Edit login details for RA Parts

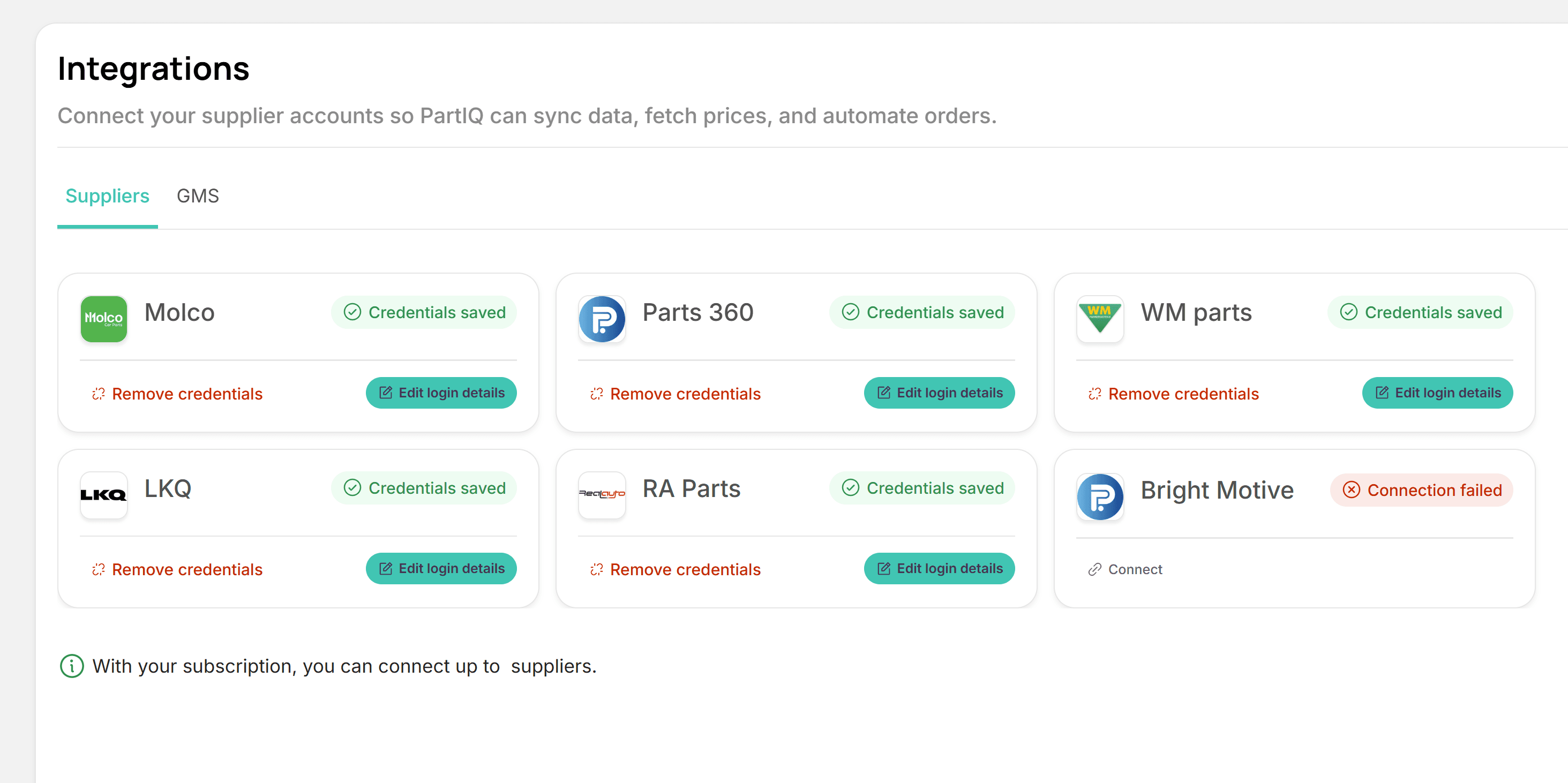tap(939, 568)
